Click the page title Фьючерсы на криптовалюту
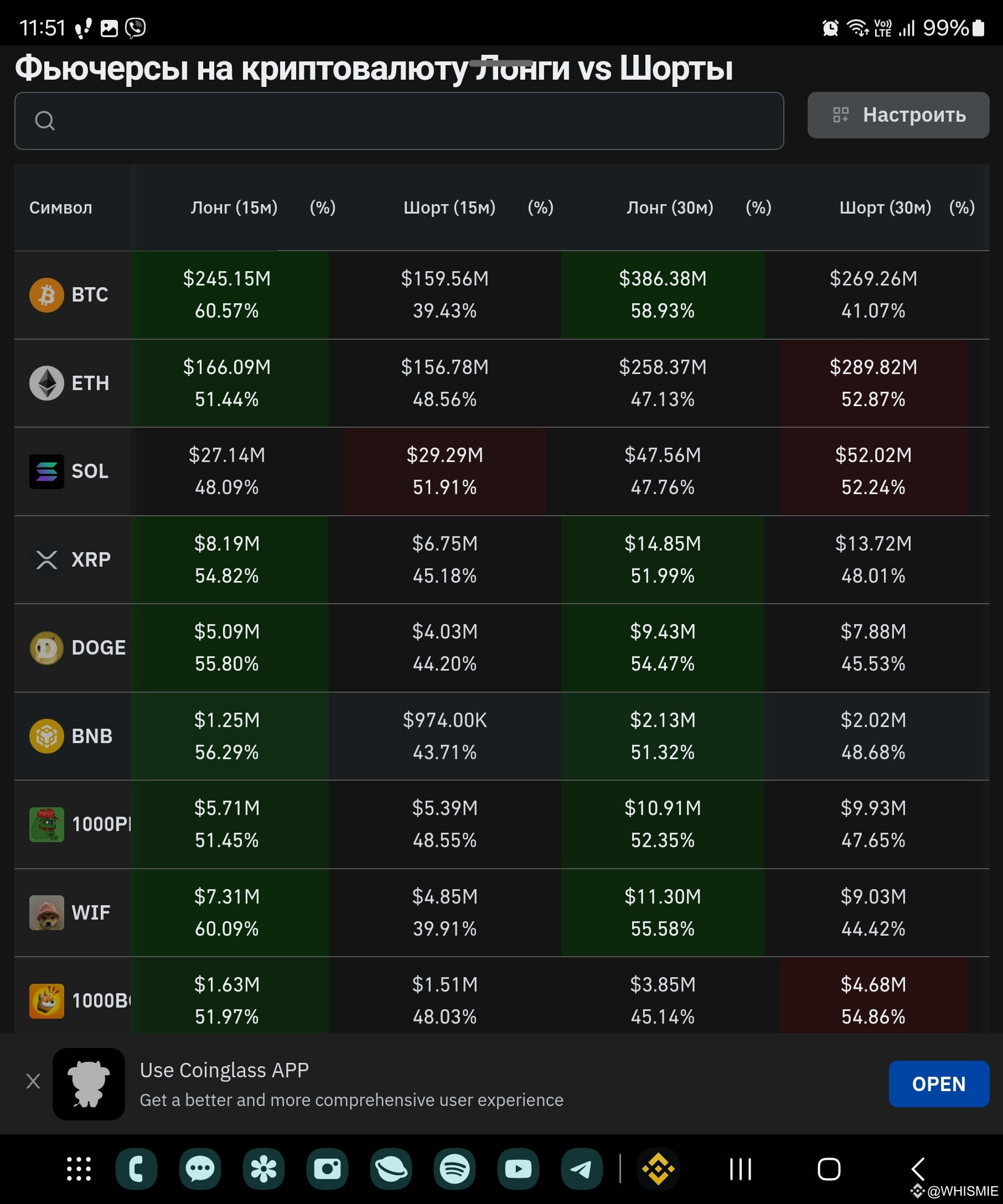1003x1204 pixels. (x=241, y=68)
